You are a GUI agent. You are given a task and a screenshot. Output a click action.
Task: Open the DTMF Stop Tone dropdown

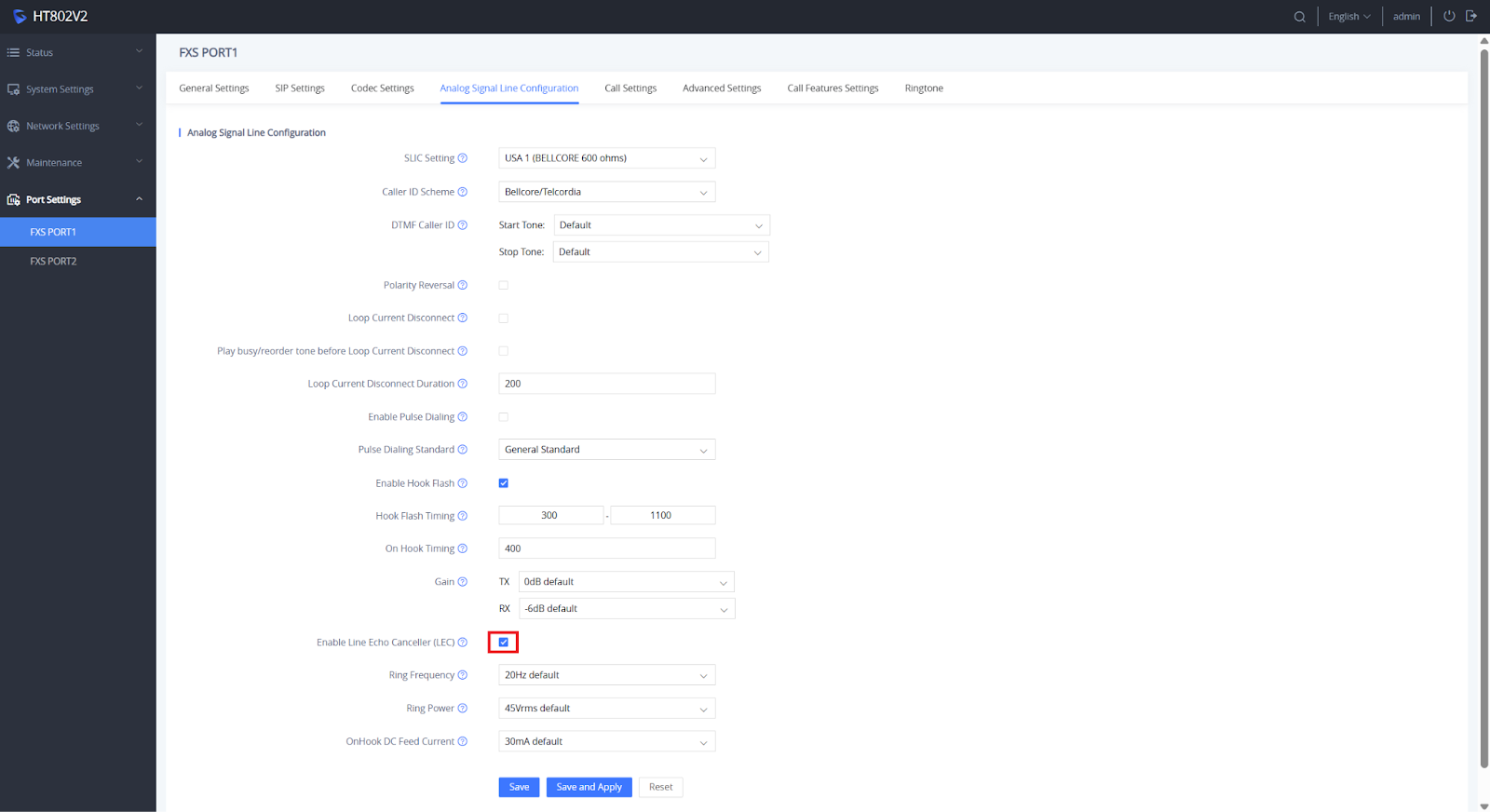coord(661,252)
